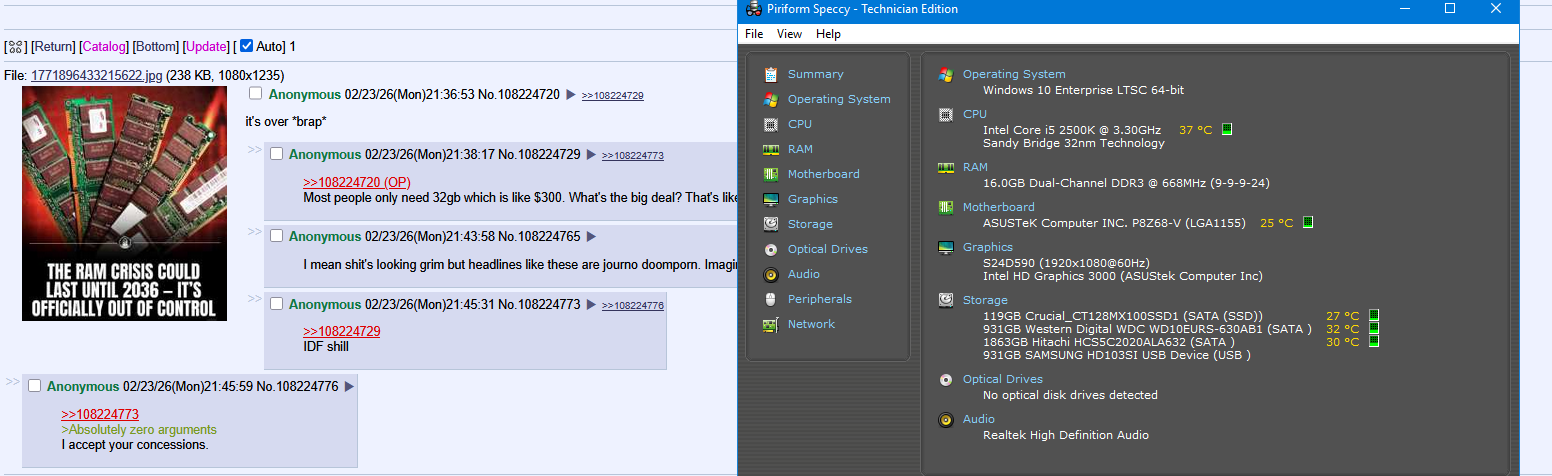The width and height of the screenshot is (1552, 476).
Task: Expand RAM crisis thumbnail image
Action: pyautogui.click(x=125, y=203)
